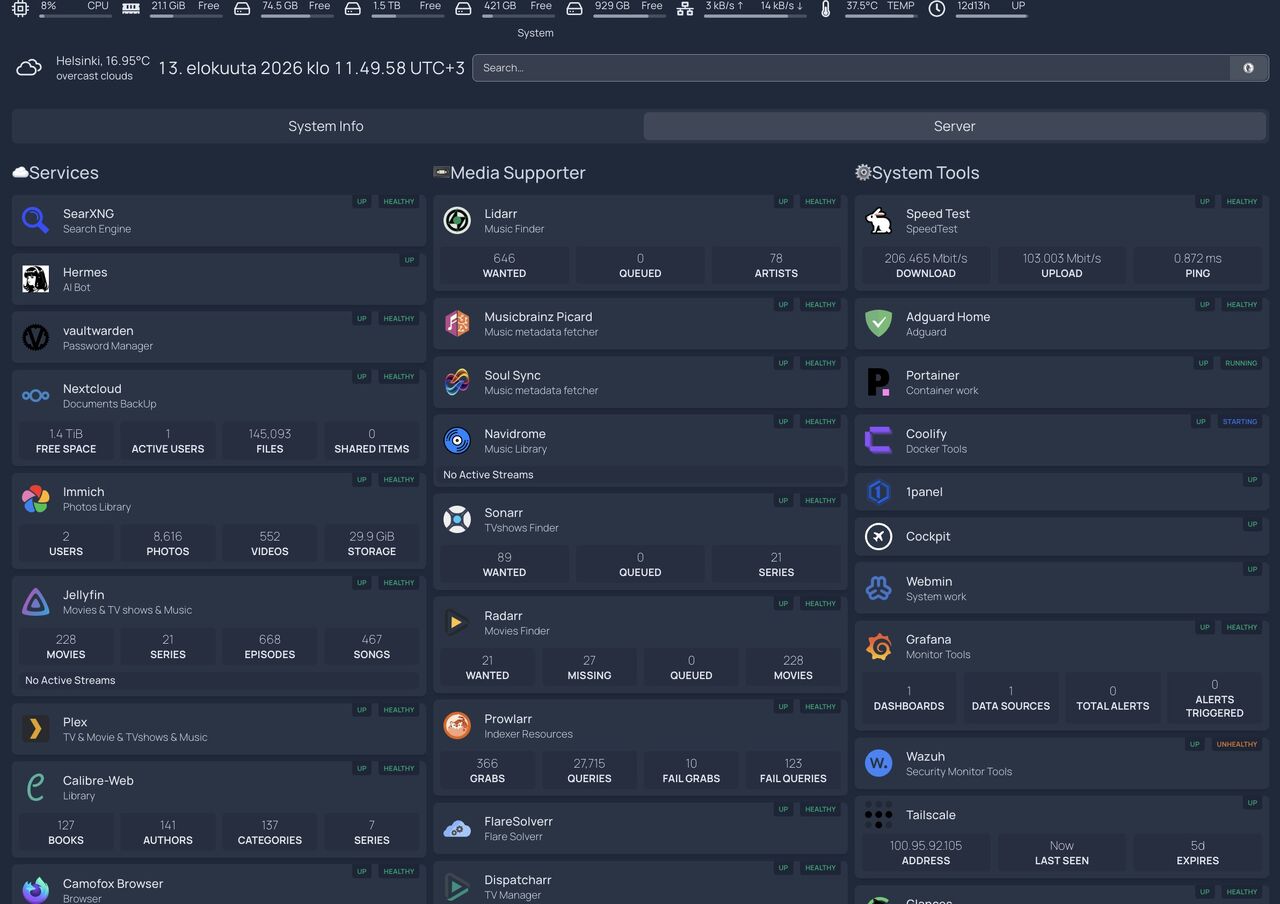Image resolution: width=1280 pixels, height=904 pixels.
Task: Open the SearXNG magnifier icon
Action: coord(35,220)
